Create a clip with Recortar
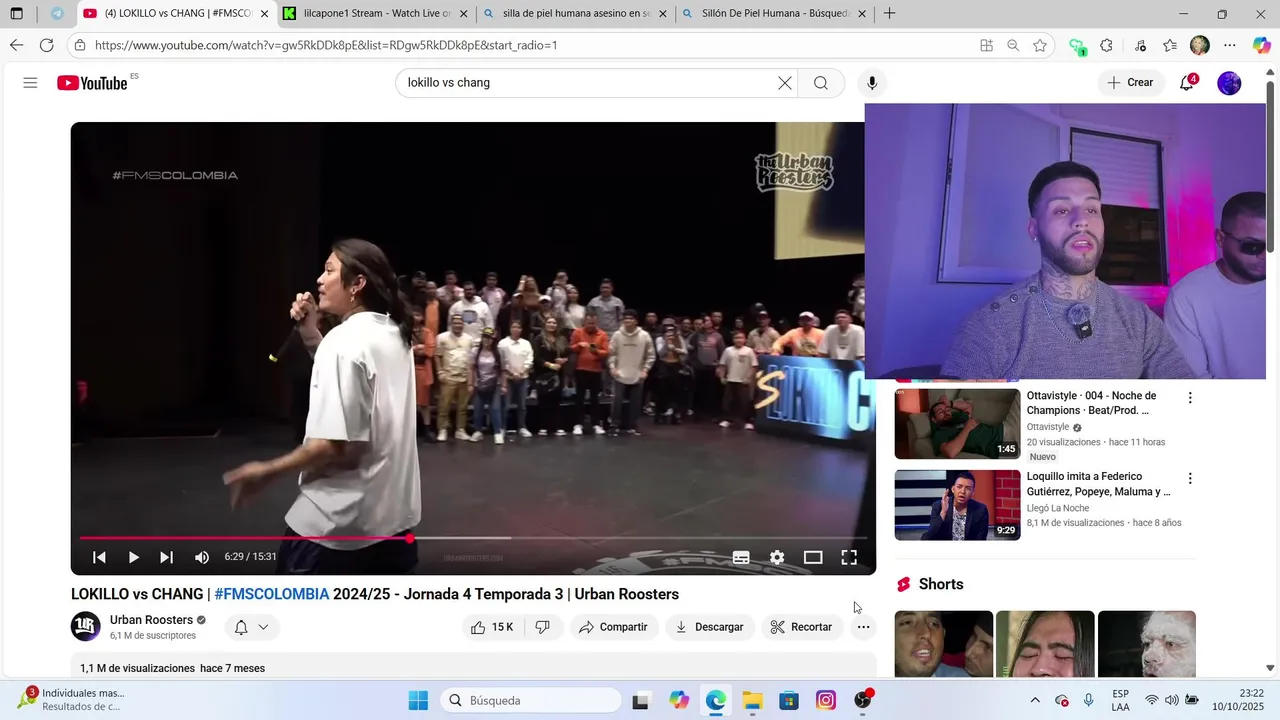The width and height of the screenshot is (1280, 720). coord(801,627)
